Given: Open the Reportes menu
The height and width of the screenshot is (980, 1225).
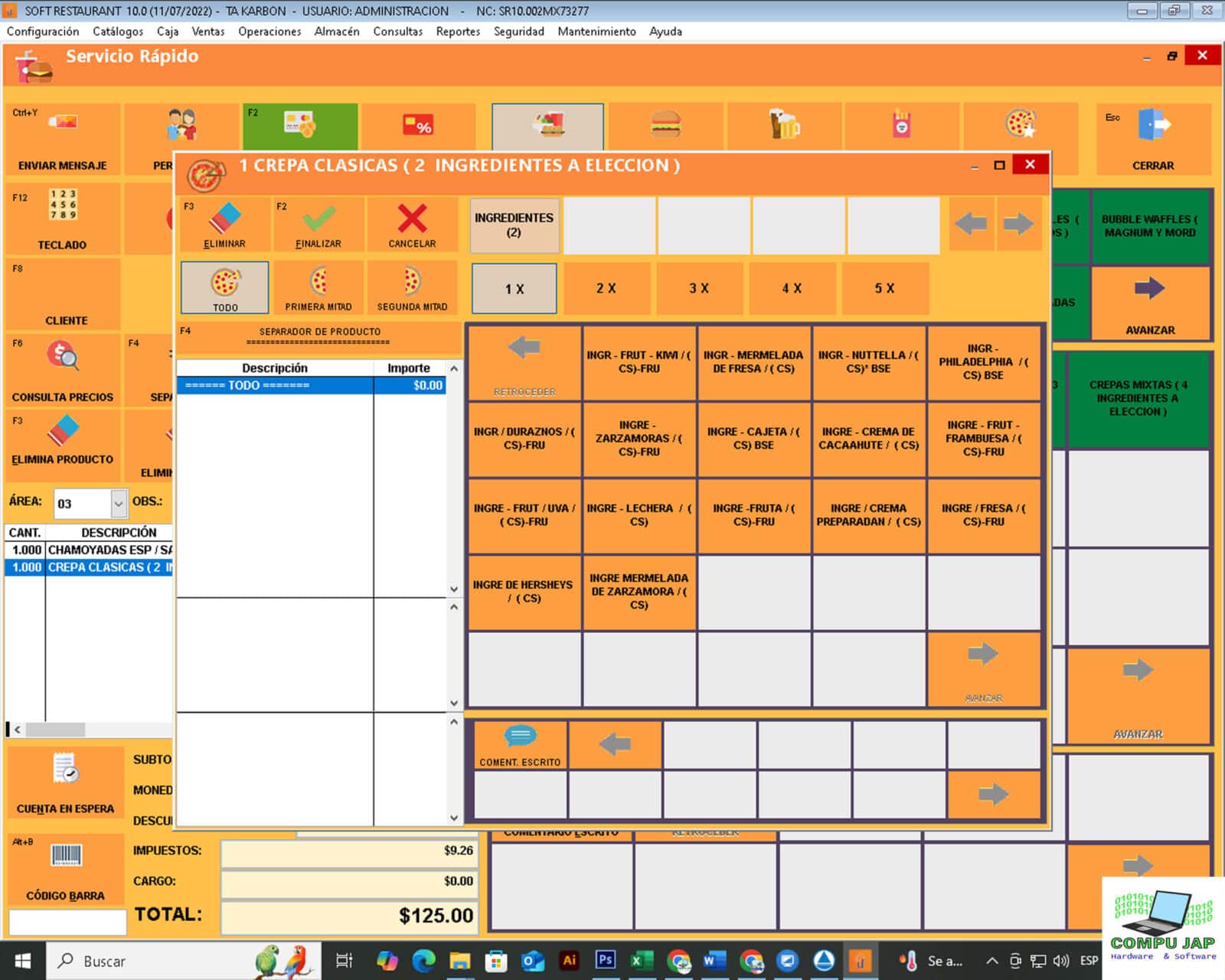Looking at the screenshot, I should [458, 31].
